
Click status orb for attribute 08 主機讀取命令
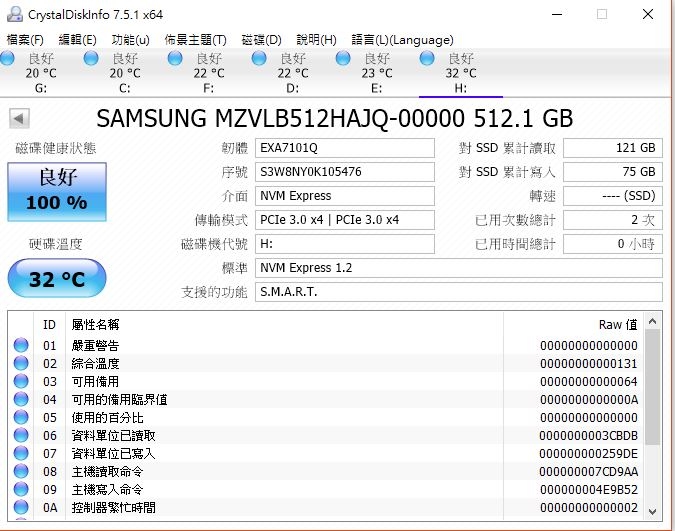tap(21, 471)
